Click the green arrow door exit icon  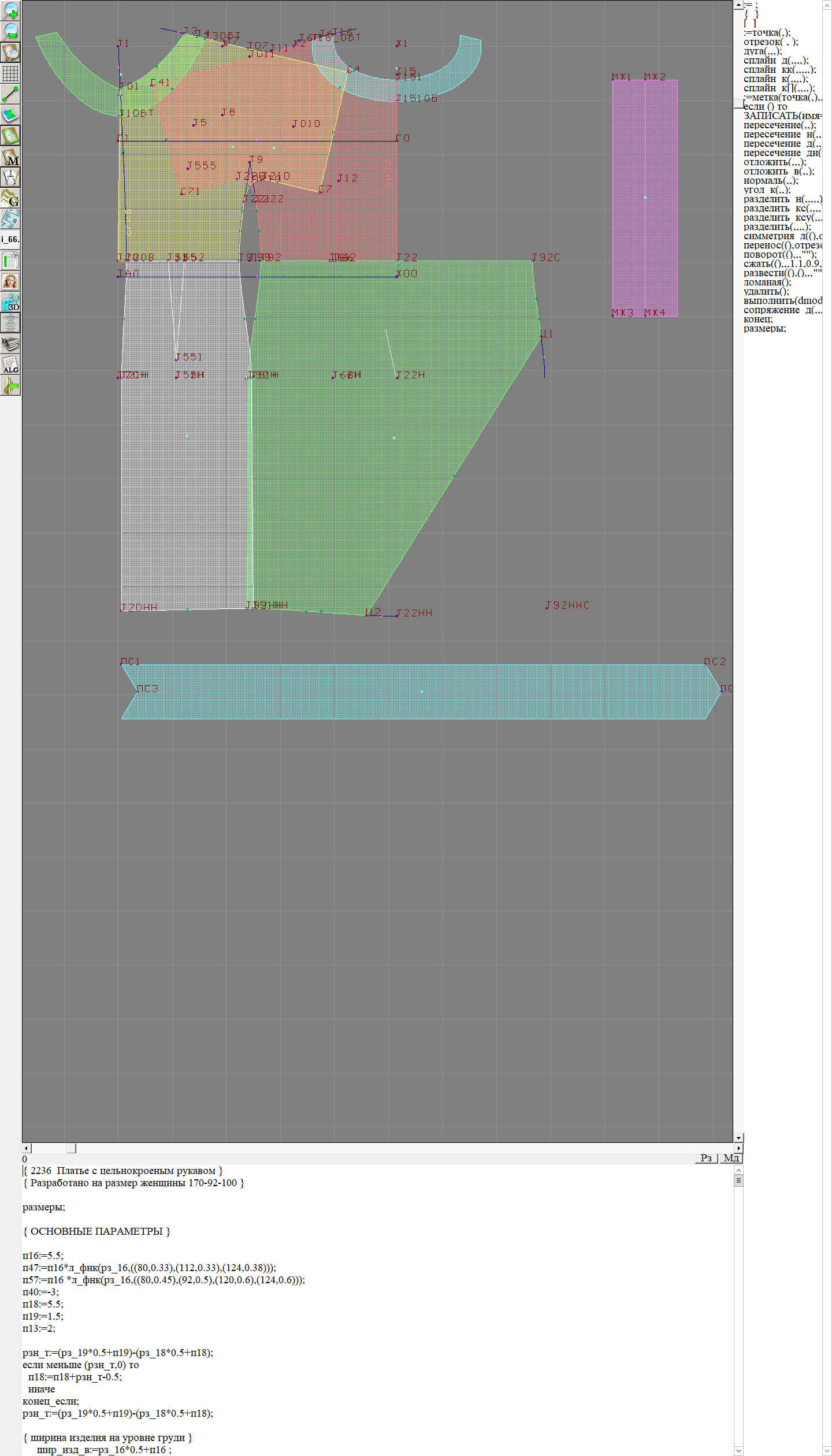pos(10,385)
